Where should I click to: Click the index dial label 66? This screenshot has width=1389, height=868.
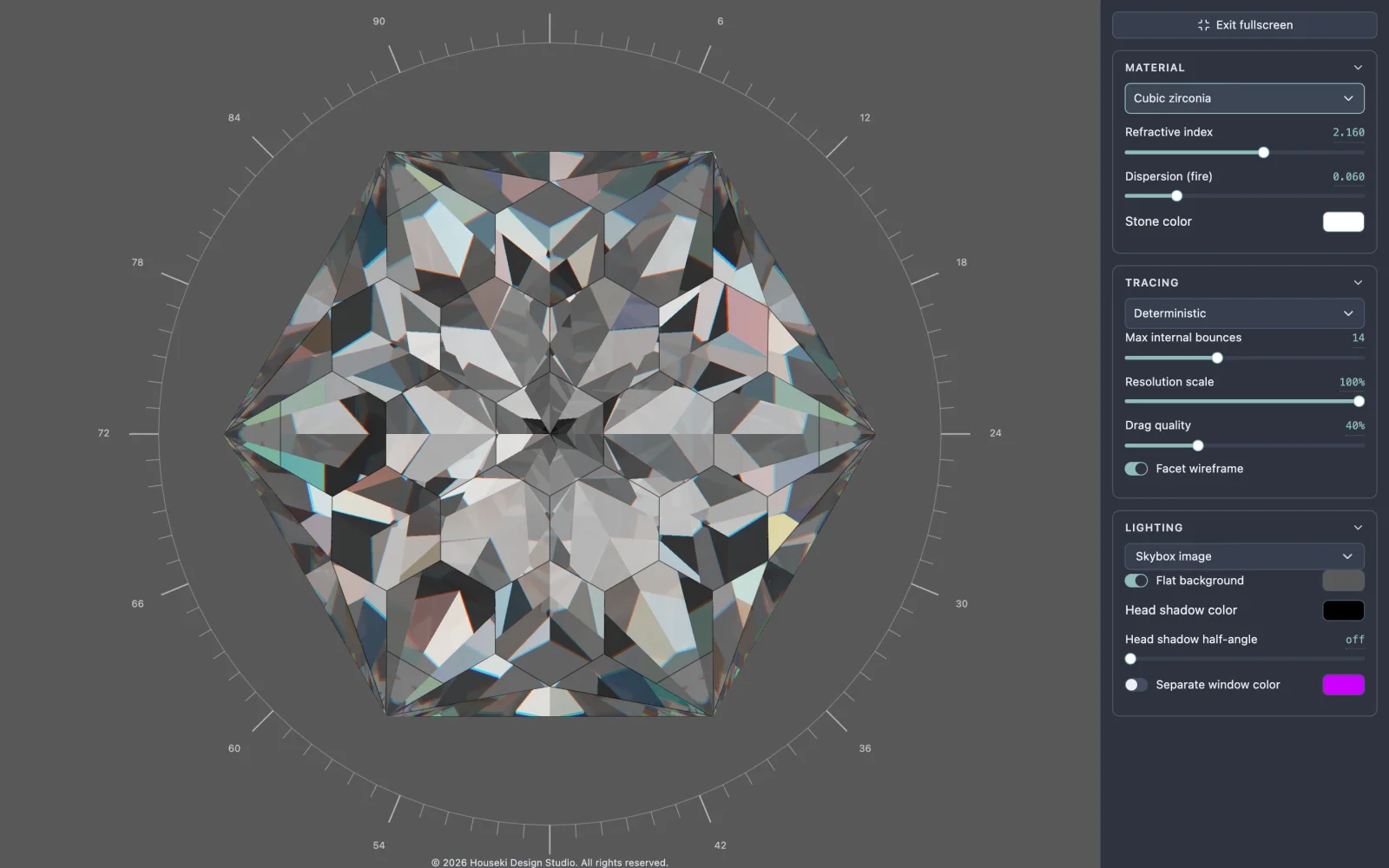click(x=137, y=604)
